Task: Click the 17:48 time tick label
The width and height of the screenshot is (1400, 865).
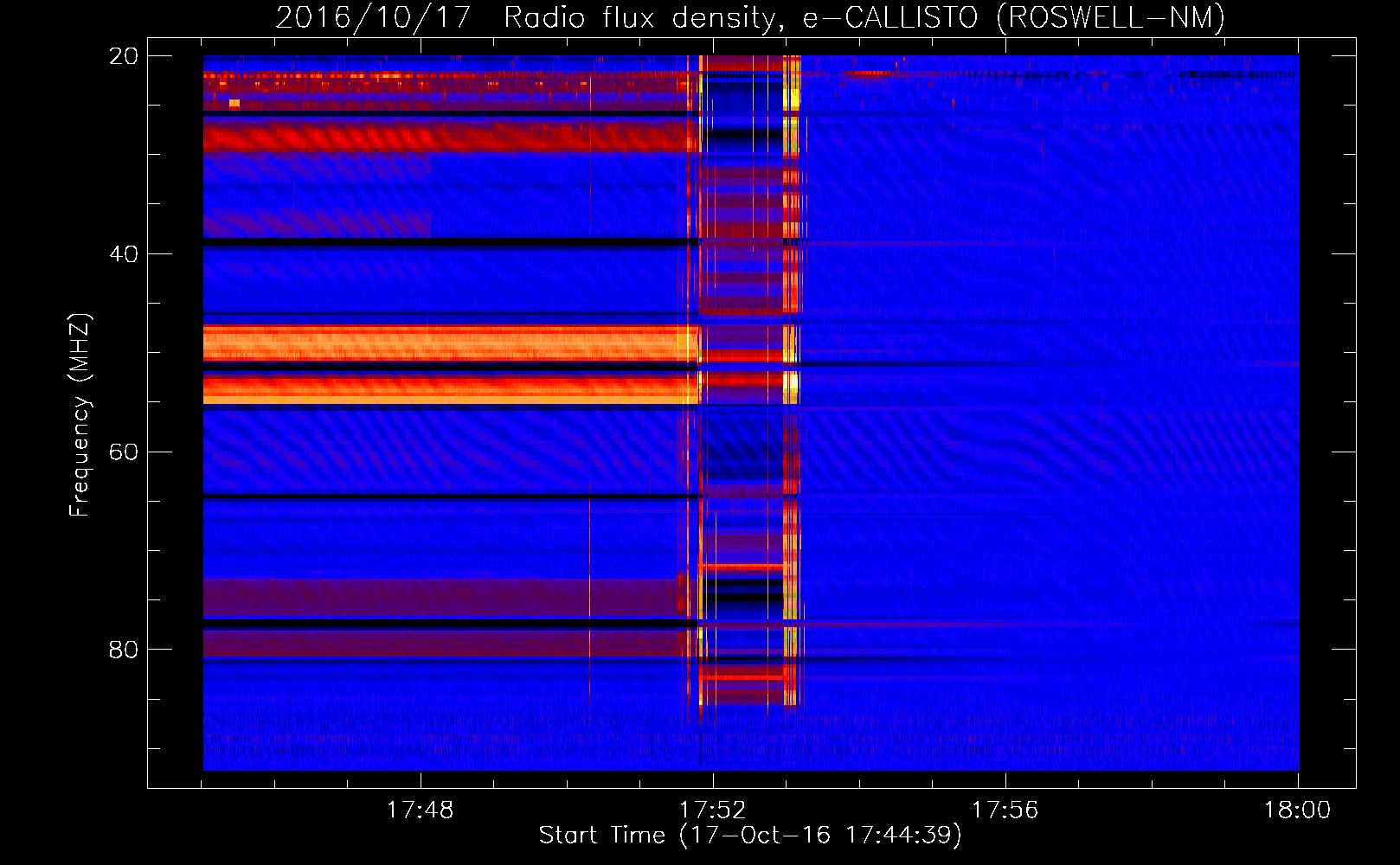Action: [x=420, y=810]
